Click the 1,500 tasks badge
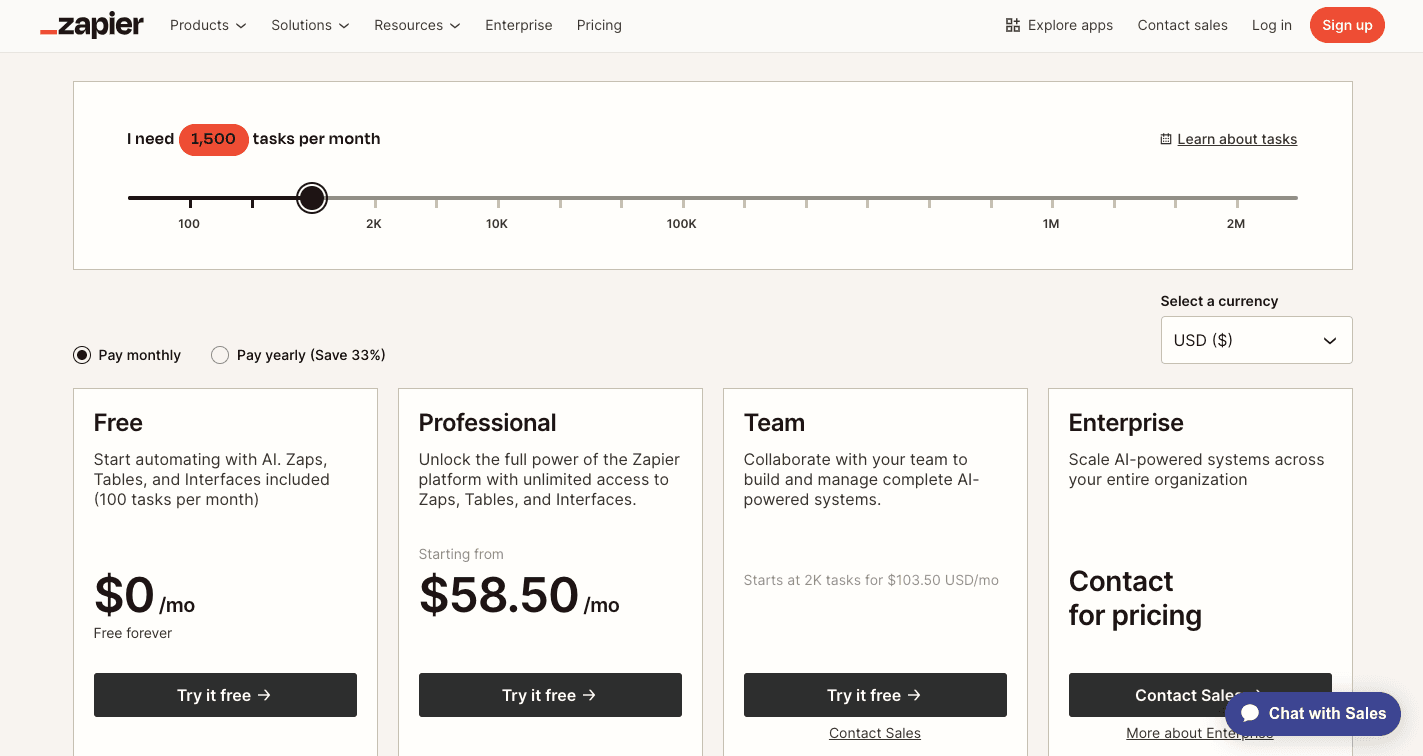This screenshot has height=756, width=1423. pos(213,139)
